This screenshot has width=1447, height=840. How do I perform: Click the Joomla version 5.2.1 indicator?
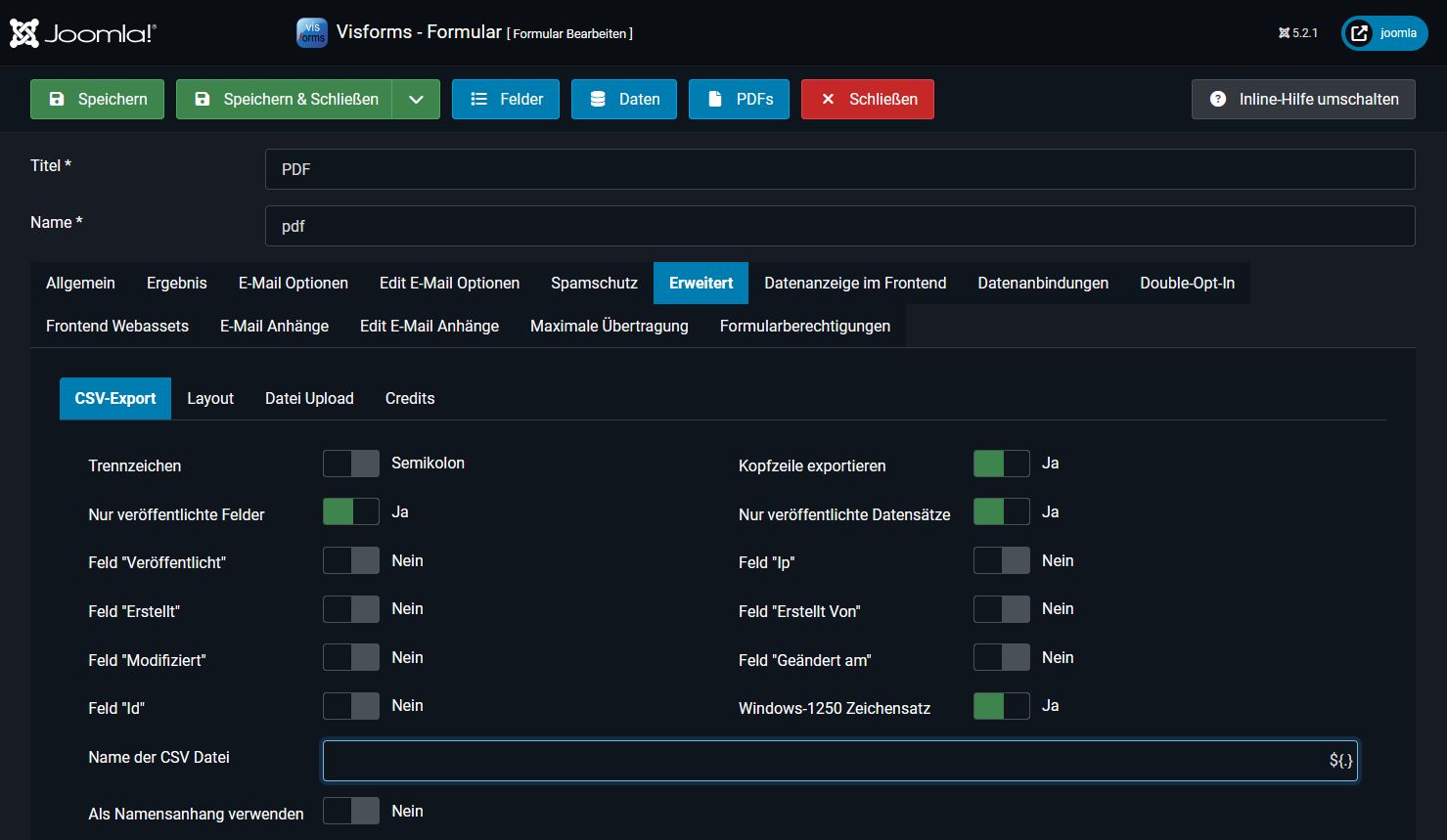pyautogui.click(x=1297, y=33)
